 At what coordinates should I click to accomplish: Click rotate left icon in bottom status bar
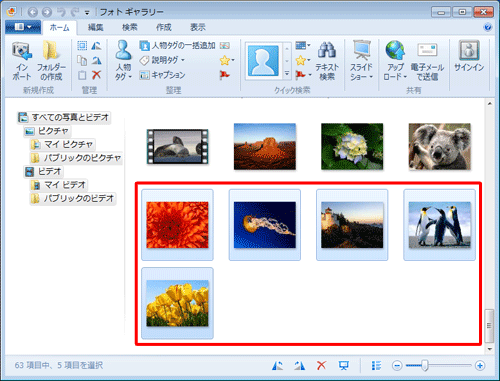point(277,366)
